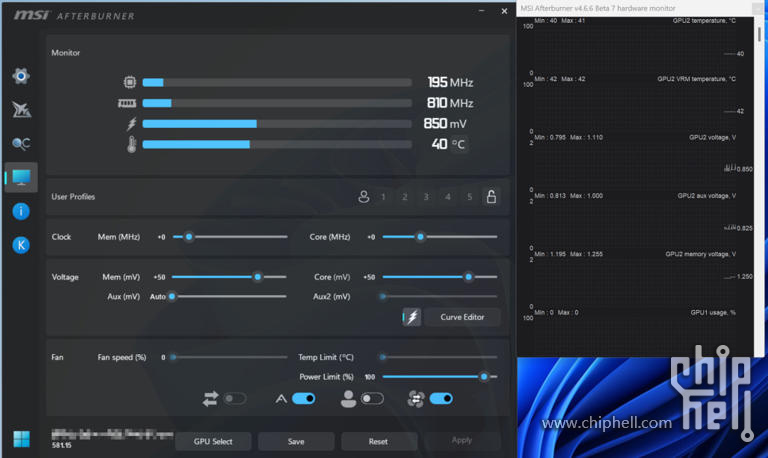The image size is (768, 458).
Task: Open the Curve Editor
Action: tap(462, 317)
